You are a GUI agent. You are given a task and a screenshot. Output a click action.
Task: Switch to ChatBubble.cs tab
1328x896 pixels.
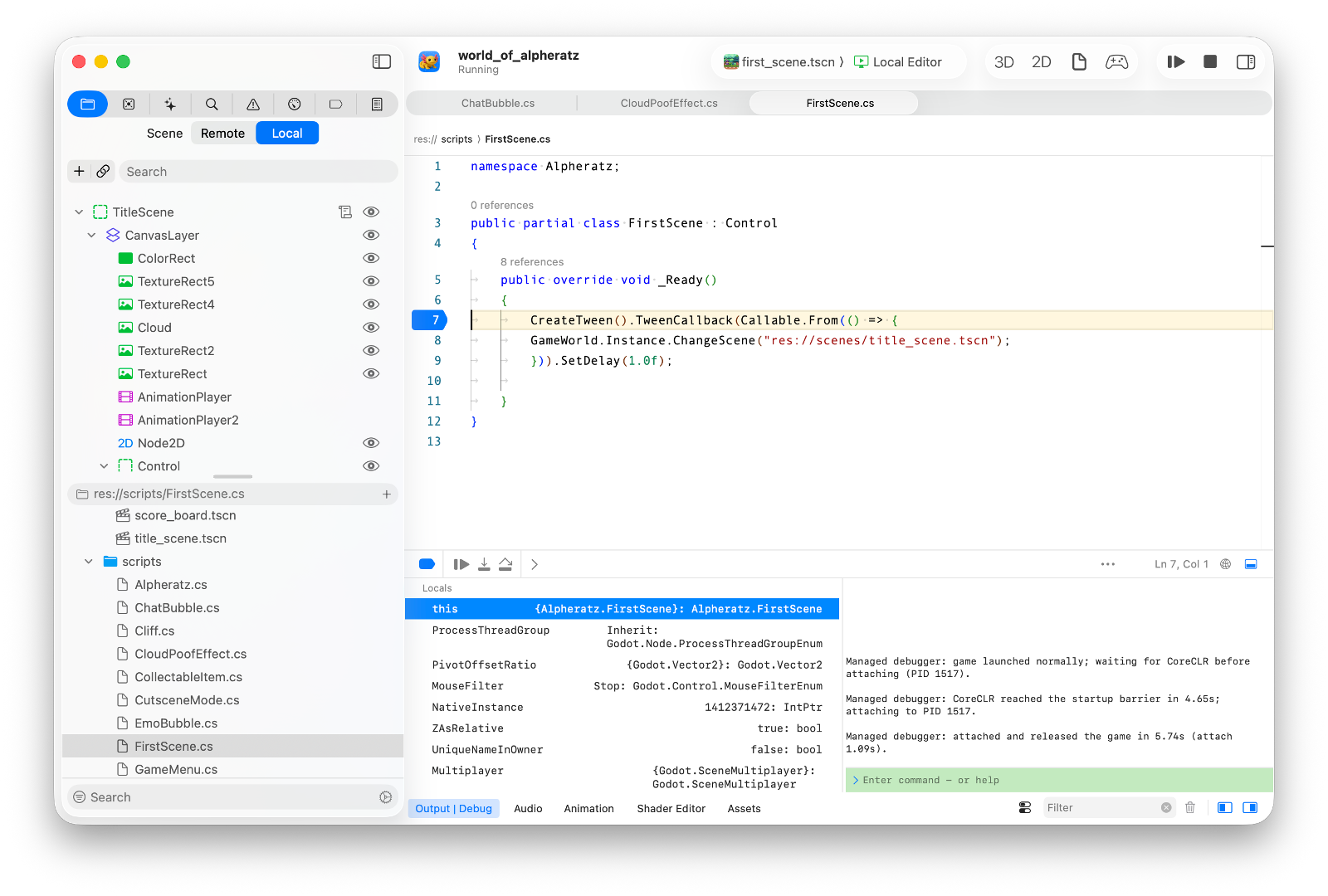click(x=498, y=104)
